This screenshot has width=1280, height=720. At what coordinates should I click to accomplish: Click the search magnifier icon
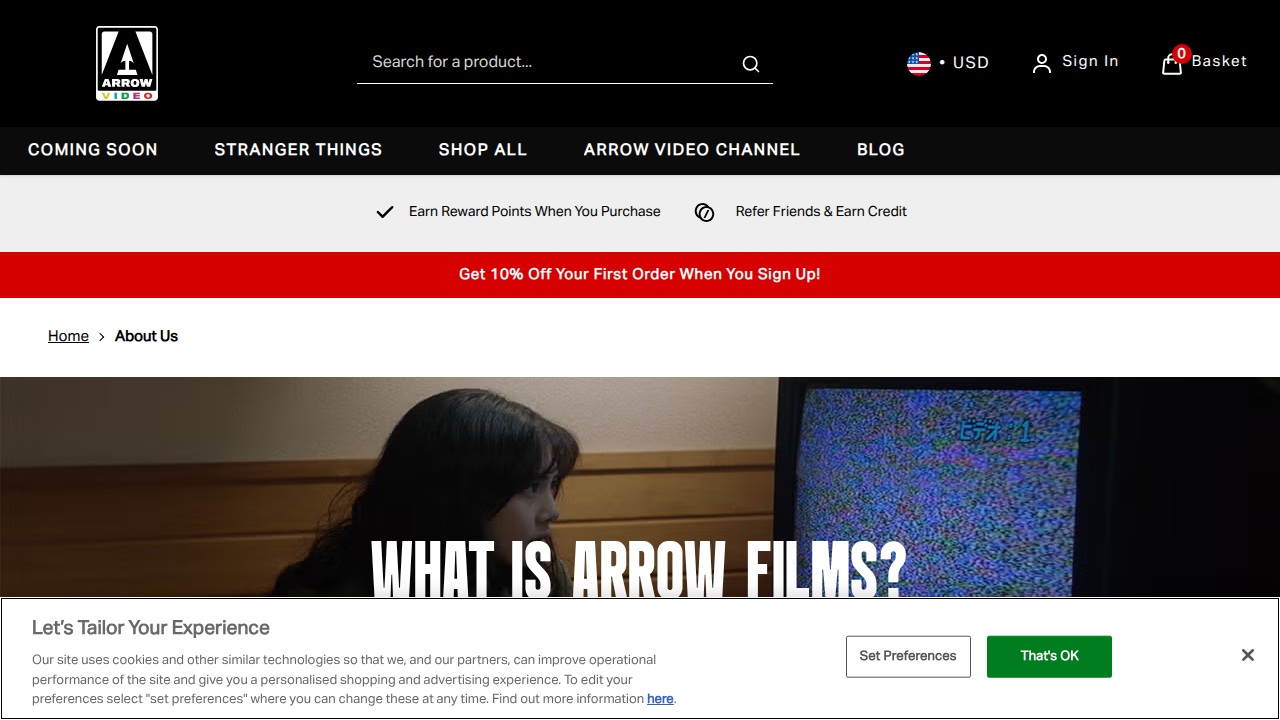point(751,64)
